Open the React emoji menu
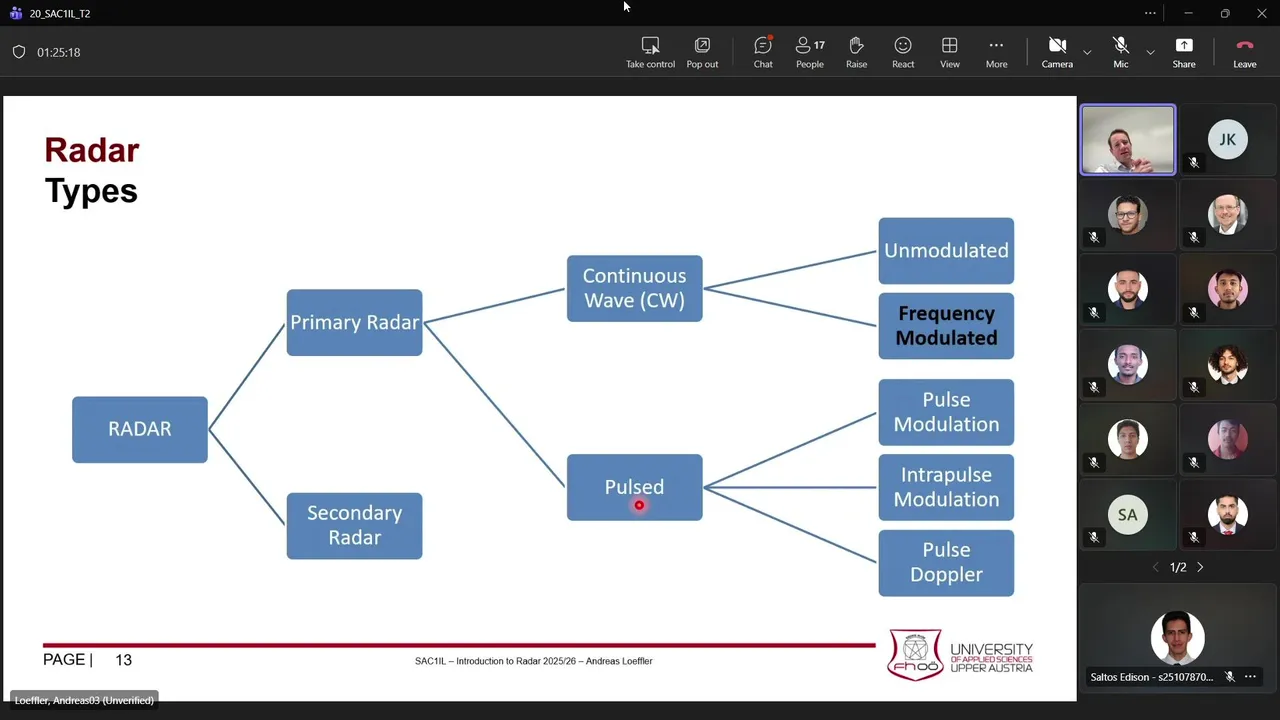Image resolution: width=1280 pixels, height=720 pixels. pyautogui.click(x=903, y=52)
